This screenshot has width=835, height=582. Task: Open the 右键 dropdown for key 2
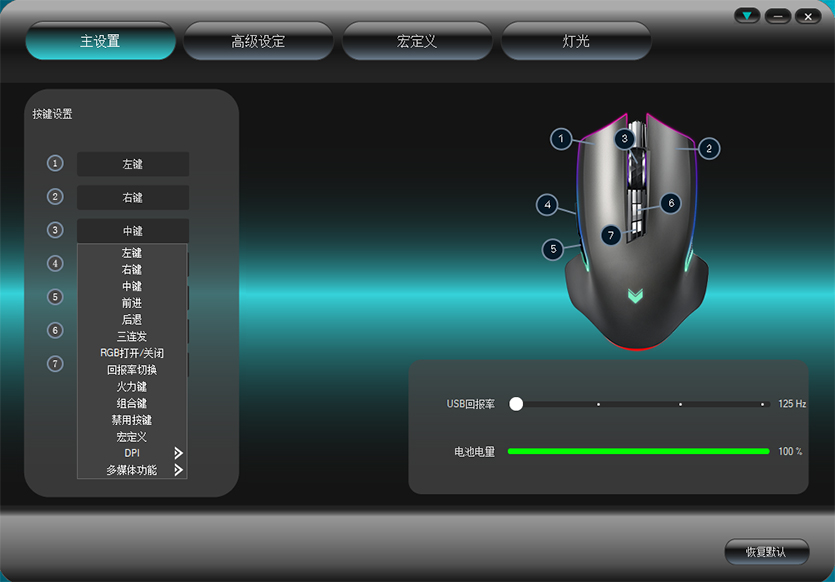(x=133, y=197)
